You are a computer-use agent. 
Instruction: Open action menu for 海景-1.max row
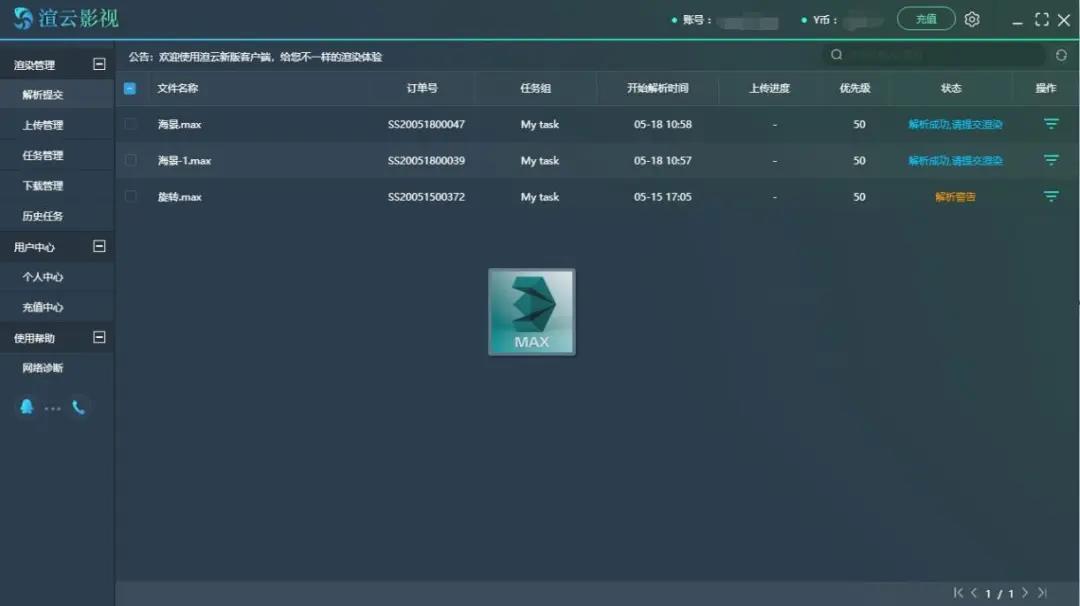pyautogui.click(x=1051, y=160)
